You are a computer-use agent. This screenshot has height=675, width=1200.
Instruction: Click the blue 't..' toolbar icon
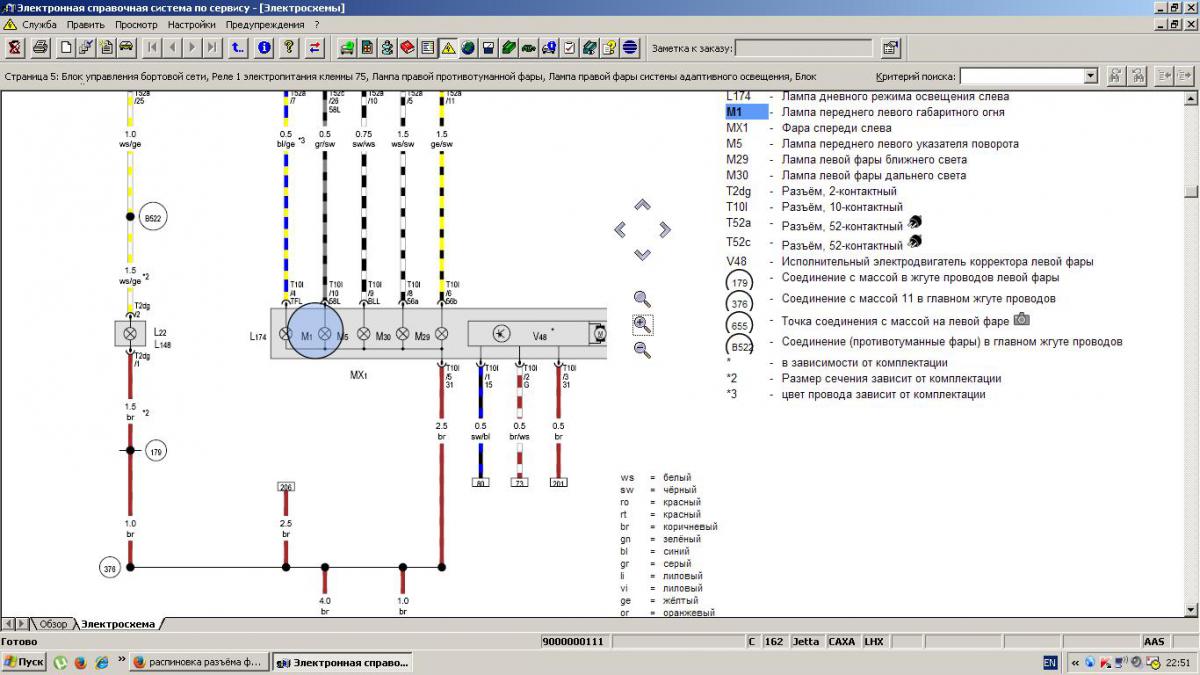point(238,47)
